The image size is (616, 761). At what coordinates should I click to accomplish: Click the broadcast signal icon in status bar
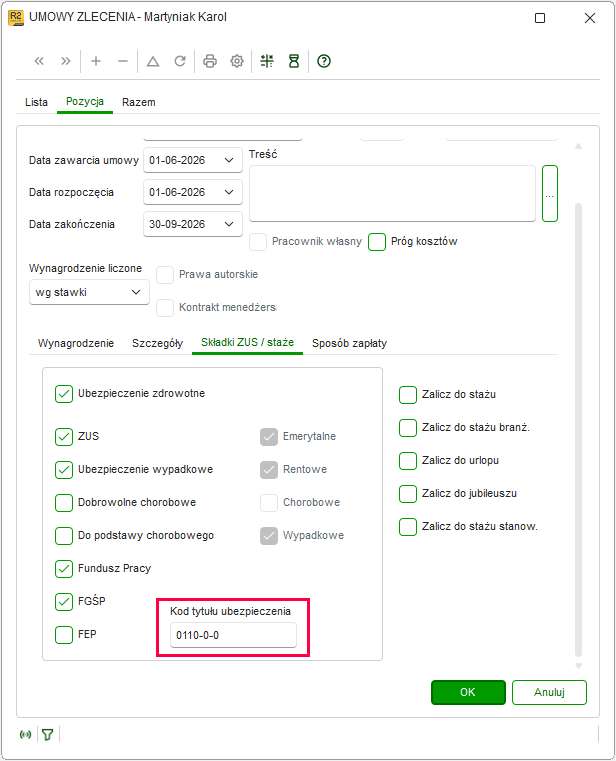pos(25,735)
